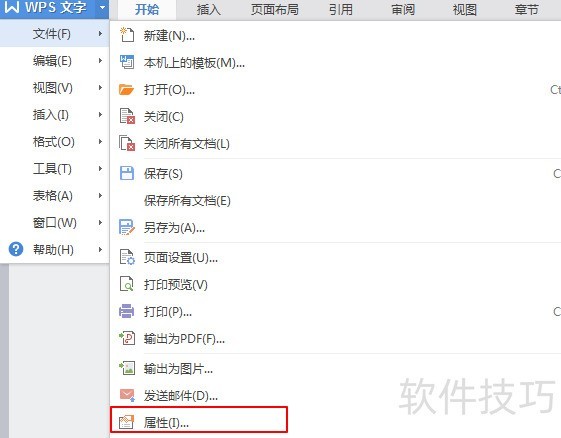Switch to the 插入 ribbon tab
Screen dimensions: 561x438
(x=209, y=10)
